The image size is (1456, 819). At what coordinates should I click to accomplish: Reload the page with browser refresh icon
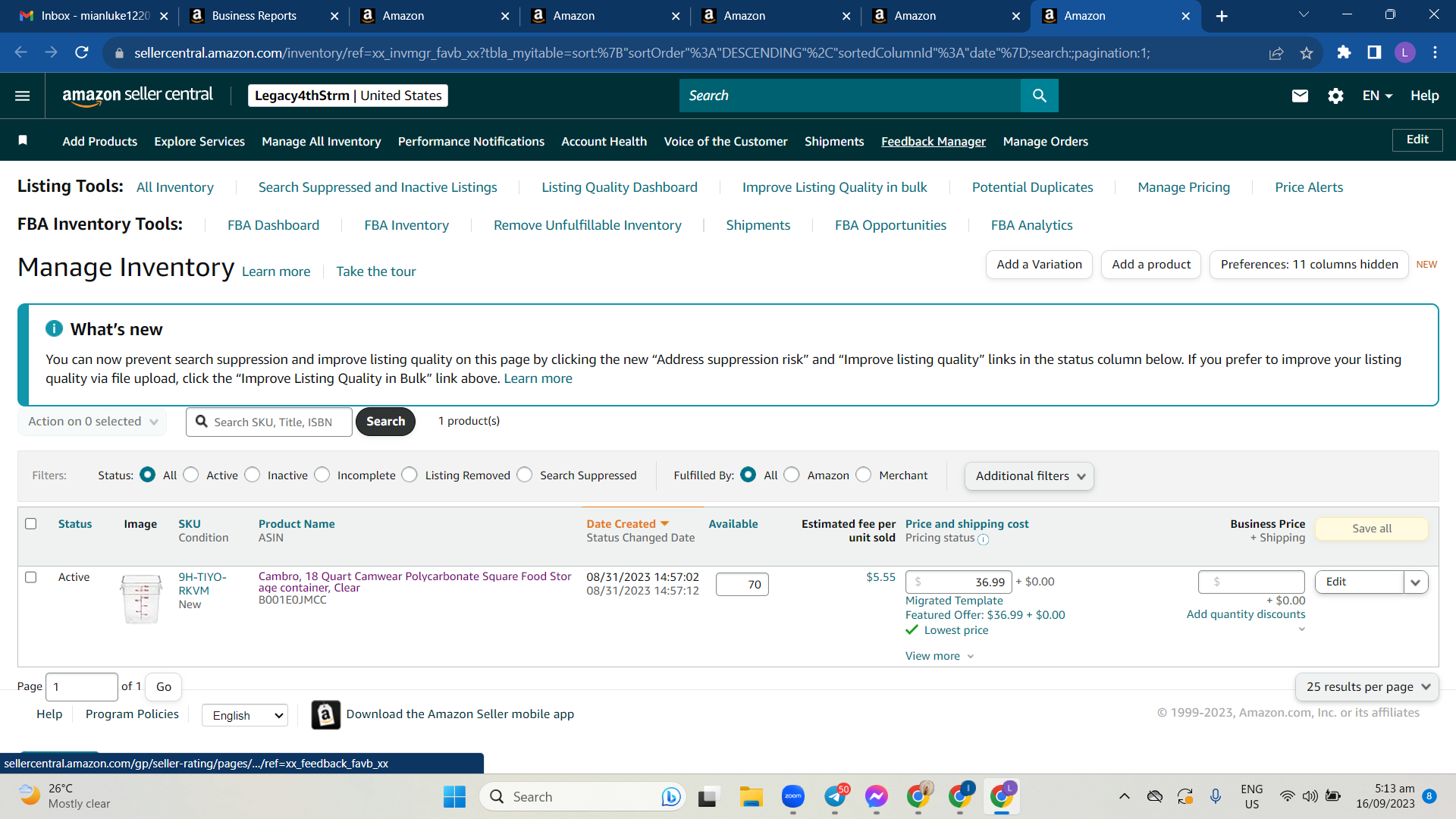tap(82, 52)
